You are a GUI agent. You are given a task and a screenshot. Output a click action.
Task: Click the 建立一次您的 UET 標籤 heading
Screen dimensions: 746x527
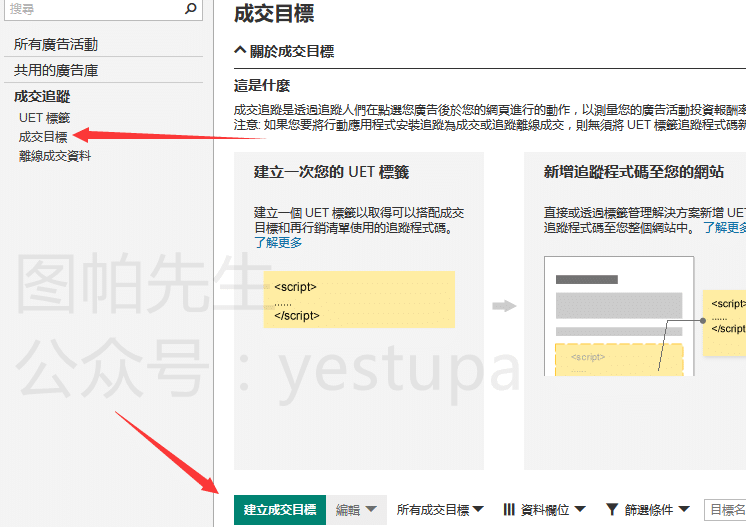331,172
